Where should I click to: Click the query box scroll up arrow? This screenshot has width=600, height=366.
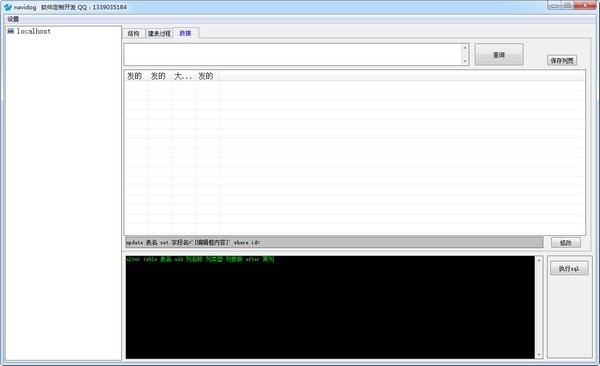tap(465, 48)
